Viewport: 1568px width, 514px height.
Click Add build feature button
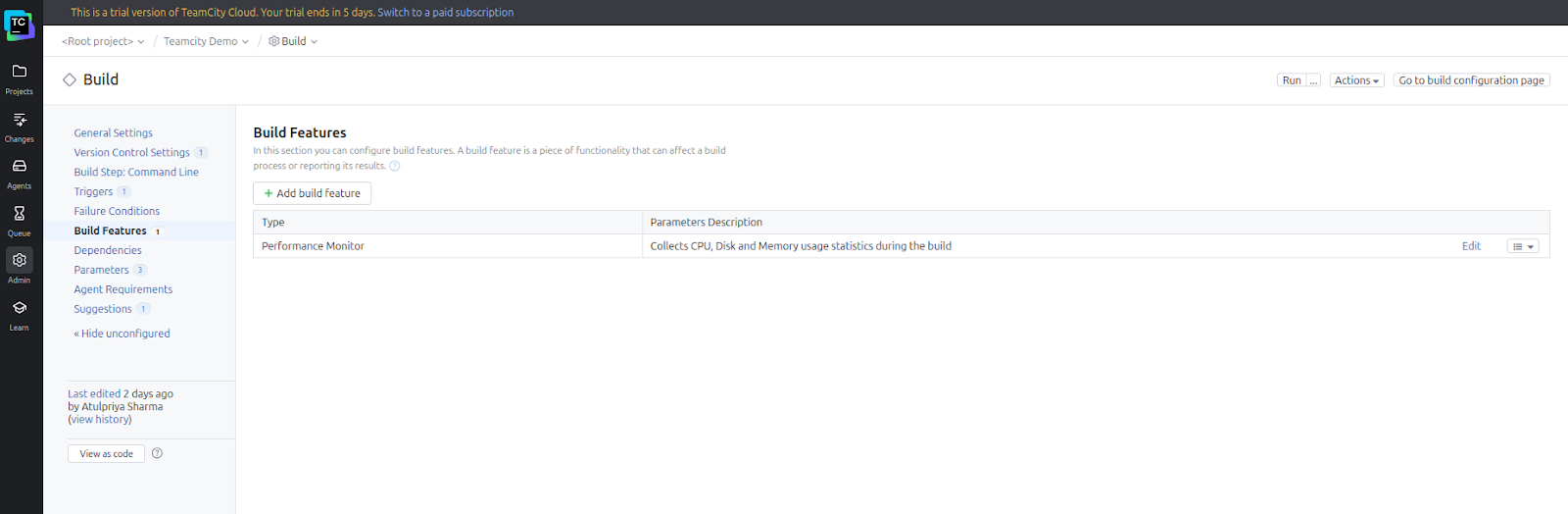tap(312, 193)
